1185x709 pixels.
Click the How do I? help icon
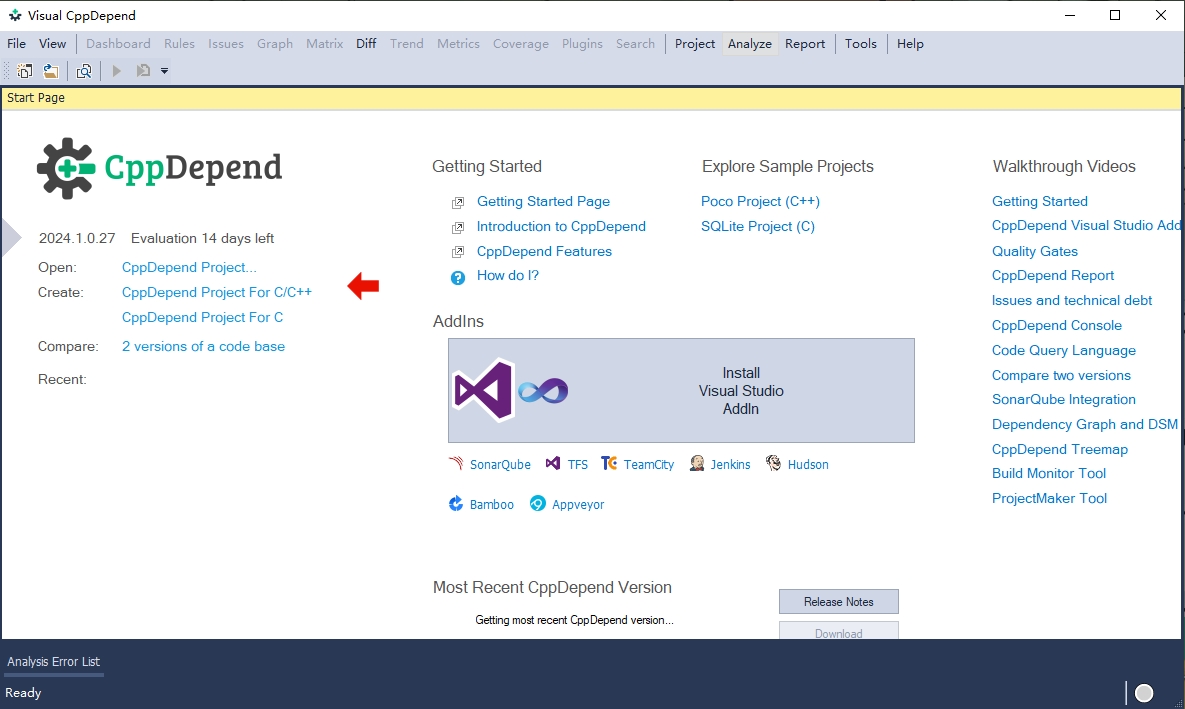click(458, 277)
